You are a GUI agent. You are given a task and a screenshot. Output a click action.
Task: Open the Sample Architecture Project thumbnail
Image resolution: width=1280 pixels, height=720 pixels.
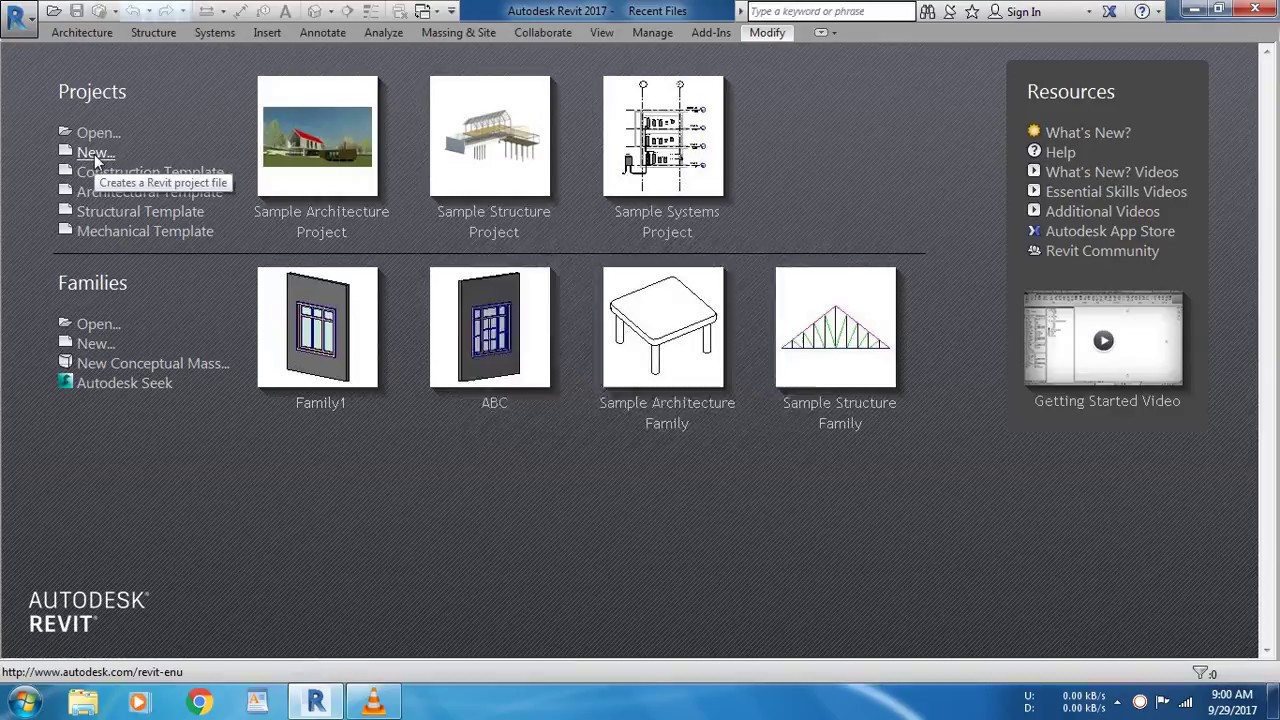tap(318, 136)
